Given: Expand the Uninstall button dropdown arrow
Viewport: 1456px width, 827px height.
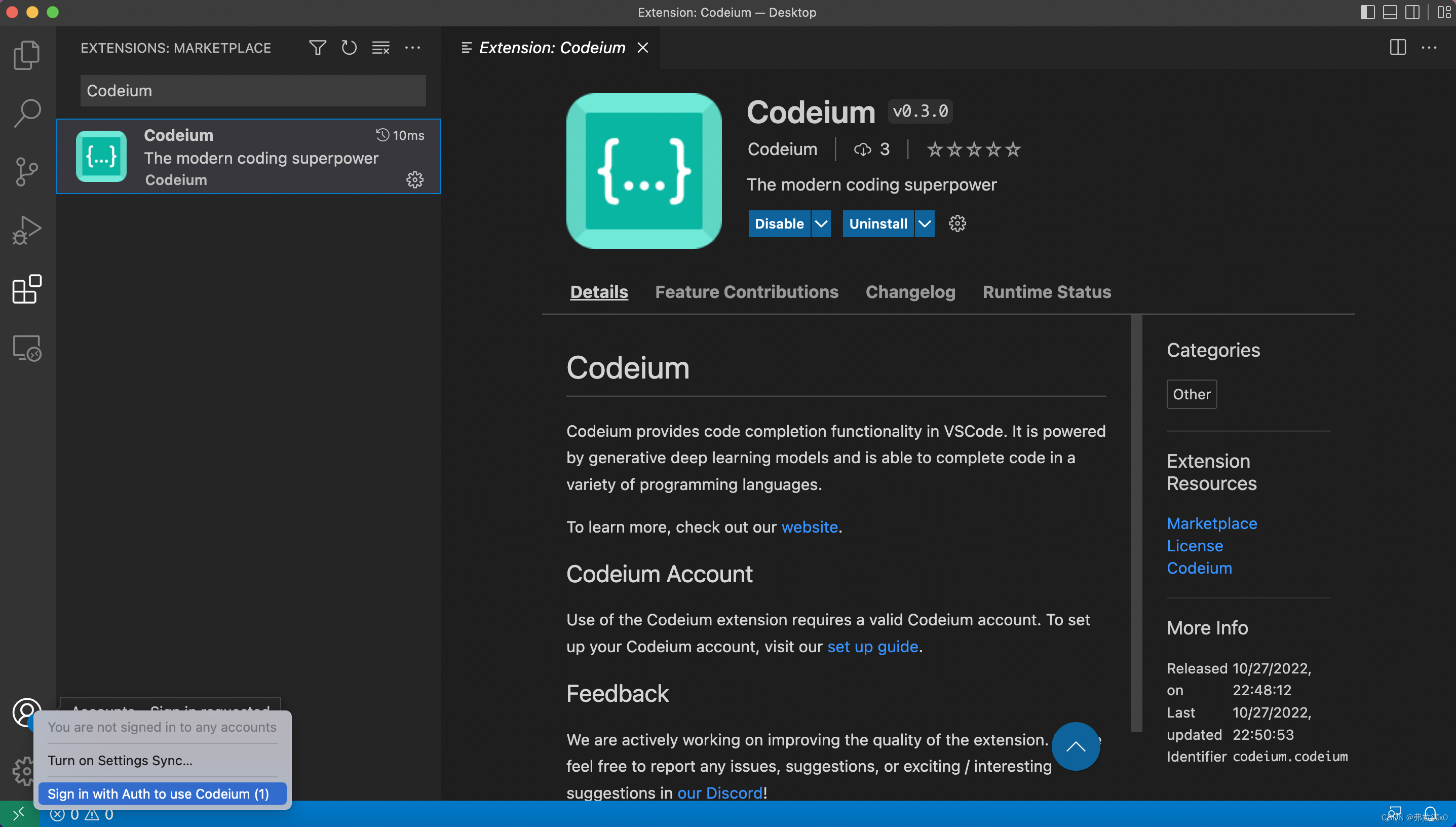Looking at the screenshot, I should [923, 223].
